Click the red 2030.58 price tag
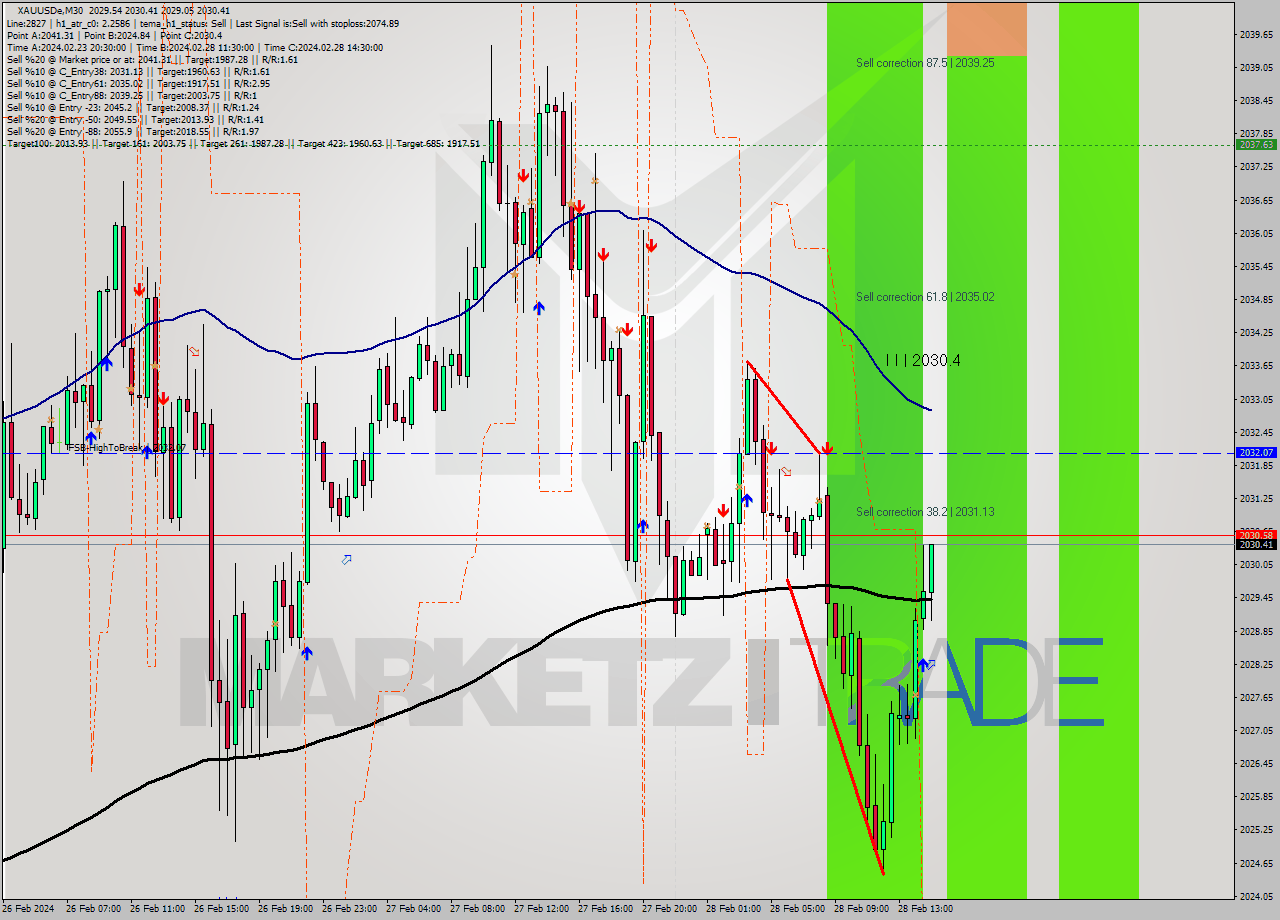1280x920 pixels. point(1256,535)
